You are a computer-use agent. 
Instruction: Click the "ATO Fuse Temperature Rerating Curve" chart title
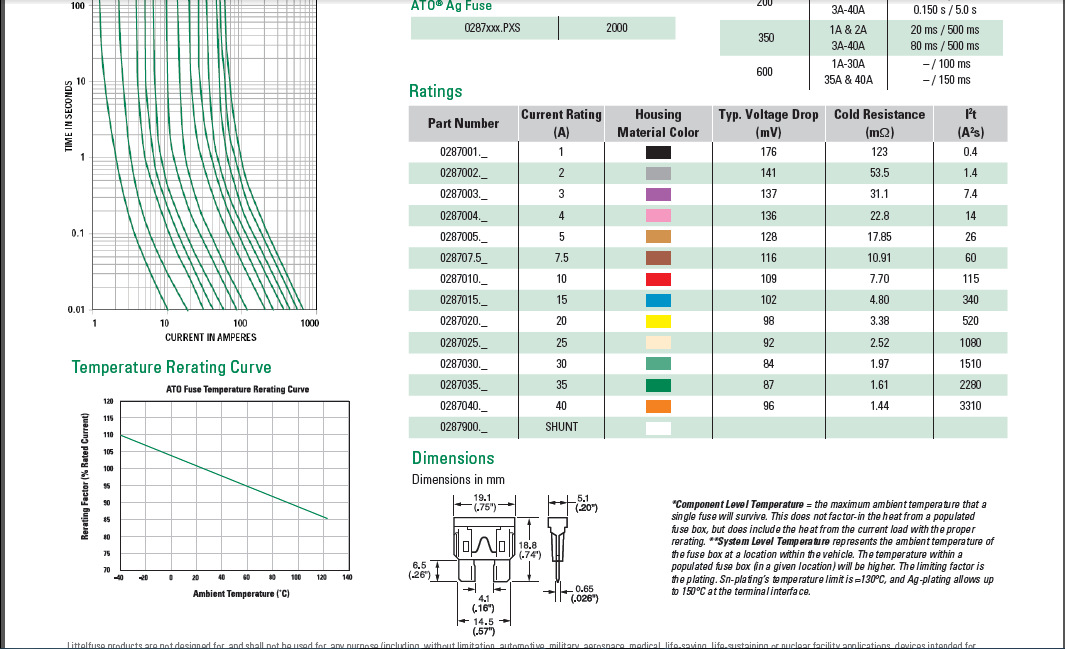[x=238, y=389]
